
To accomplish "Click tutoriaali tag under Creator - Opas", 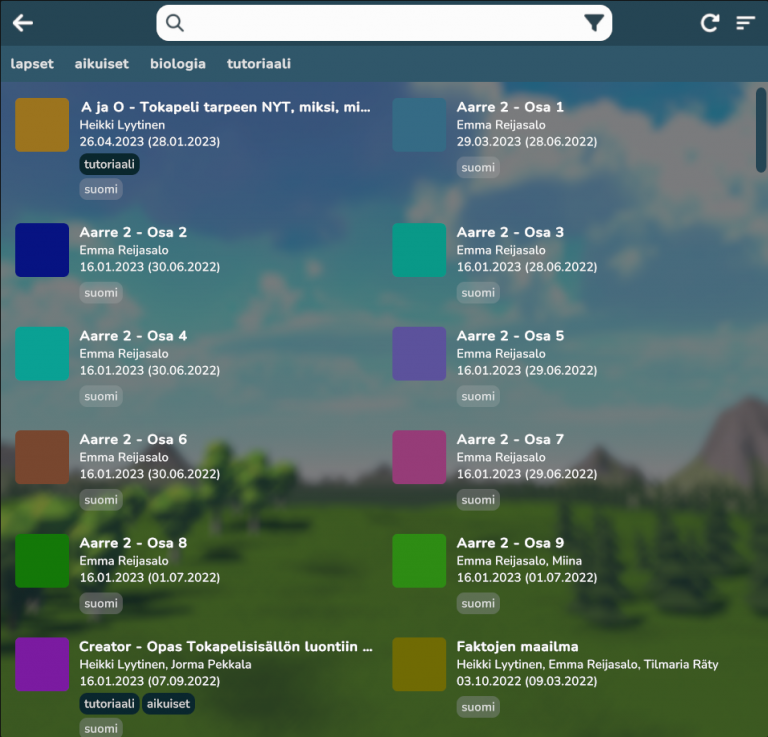I will pos(110,704).
